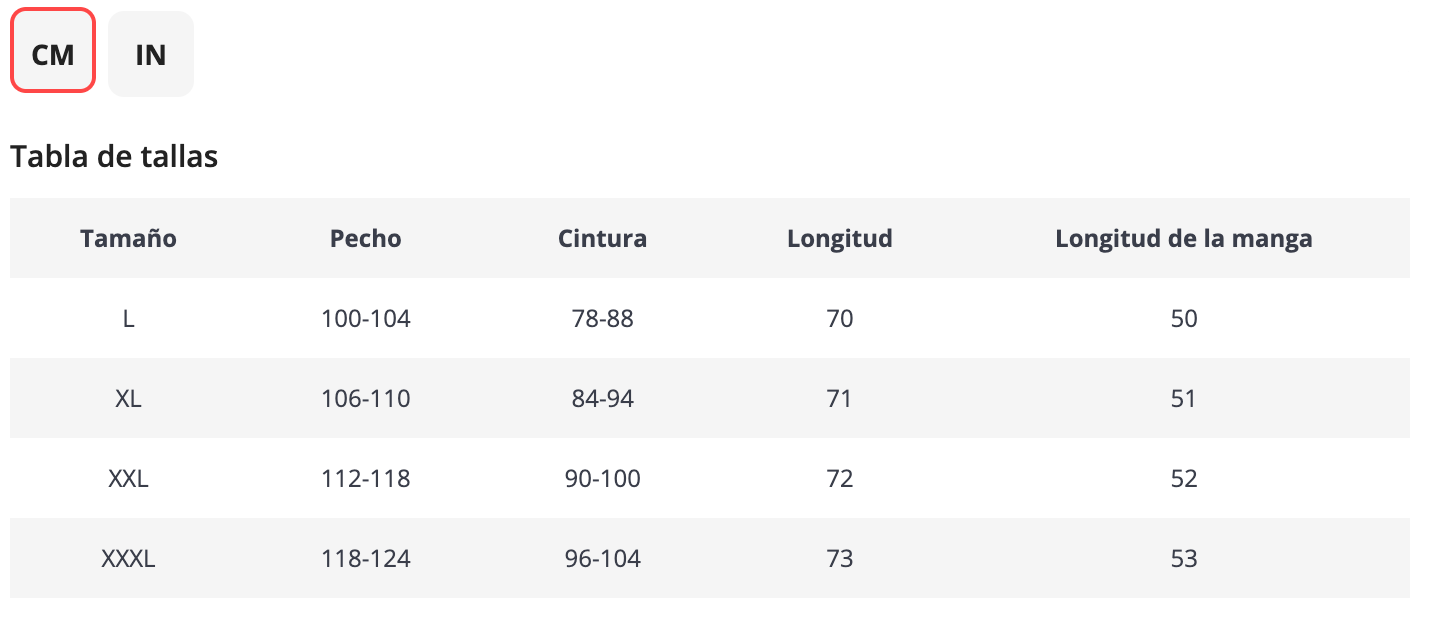Click chest value 100-104 for size L
This screenshot has height=630, width=1442.
click(366, 319)
